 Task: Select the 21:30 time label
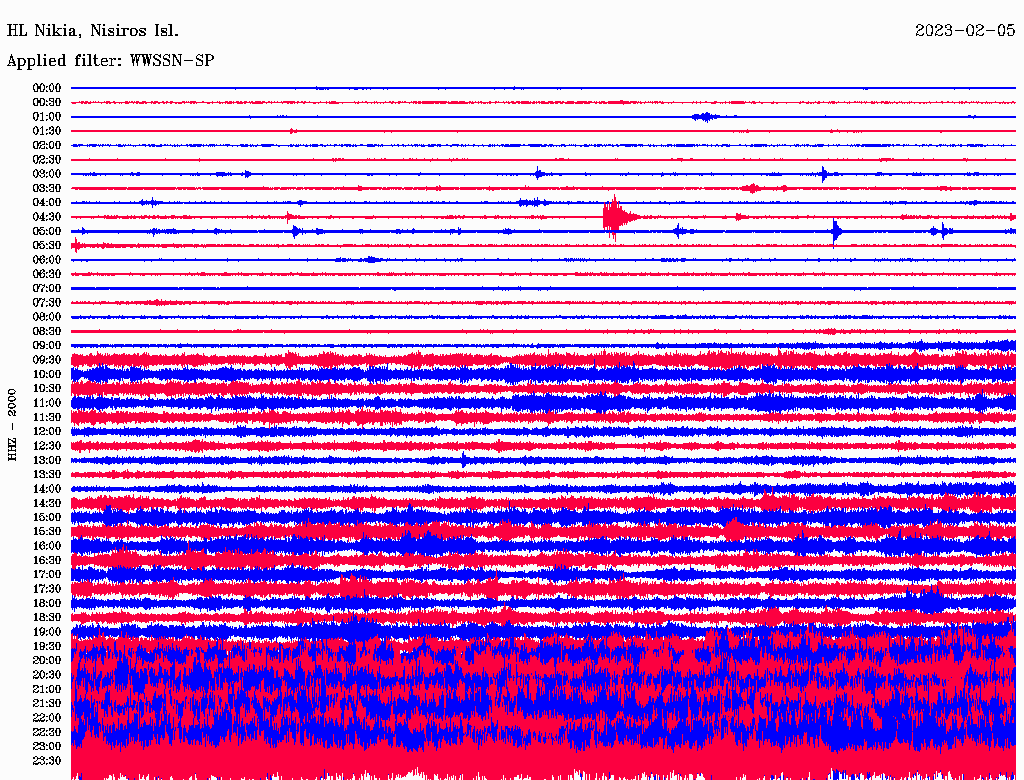[x=46, y=704]
